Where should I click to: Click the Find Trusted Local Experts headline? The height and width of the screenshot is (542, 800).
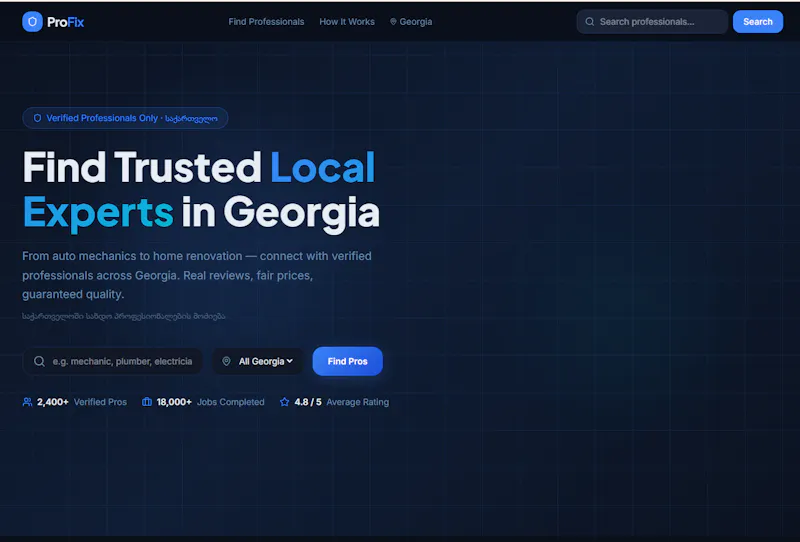point(201,190)
